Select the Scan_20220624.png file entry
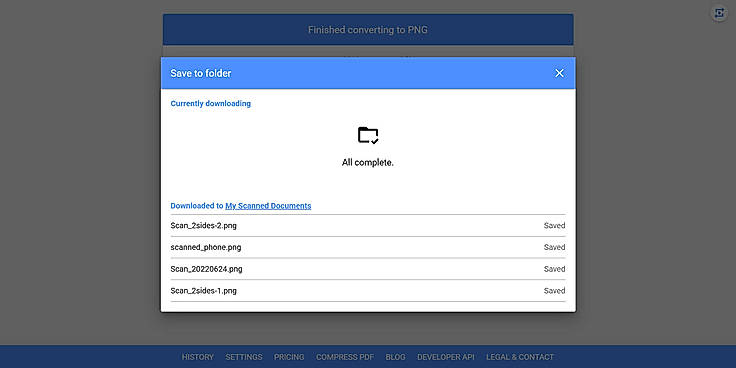 pos(368,269)
